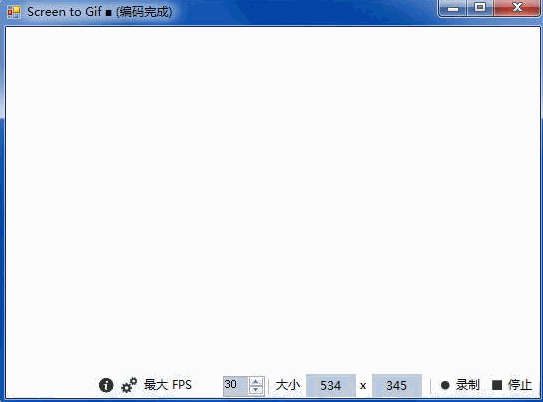The height and width of the screenshot is (402, 543).
Task: Close the Screen to Gif window
Action: coord(517,8)
